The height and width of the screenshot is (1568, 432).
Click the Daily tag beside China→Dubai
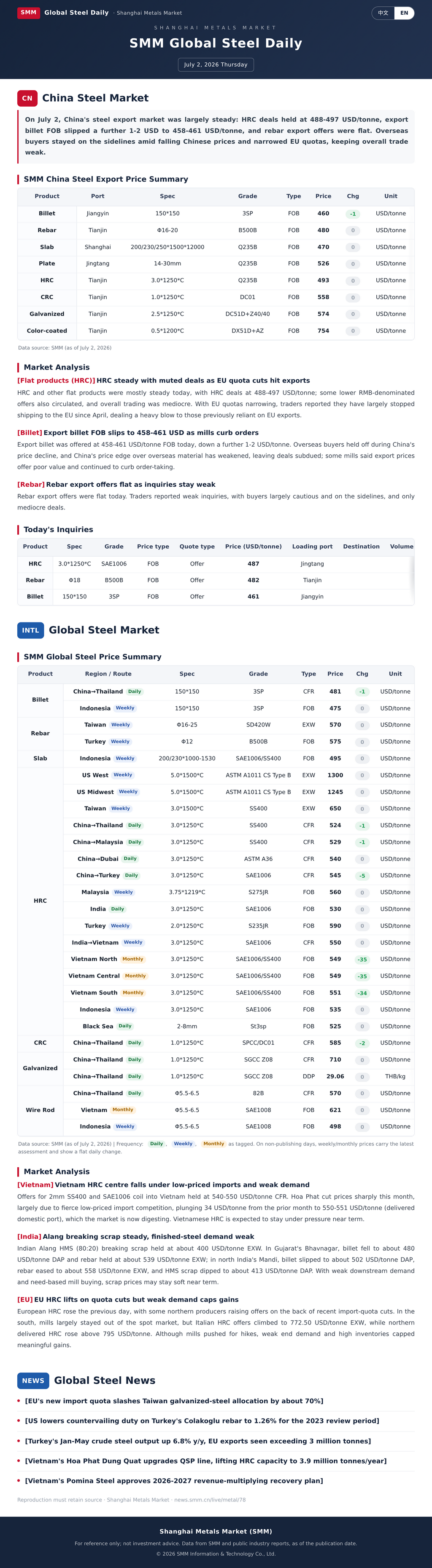tap(130, 858)
